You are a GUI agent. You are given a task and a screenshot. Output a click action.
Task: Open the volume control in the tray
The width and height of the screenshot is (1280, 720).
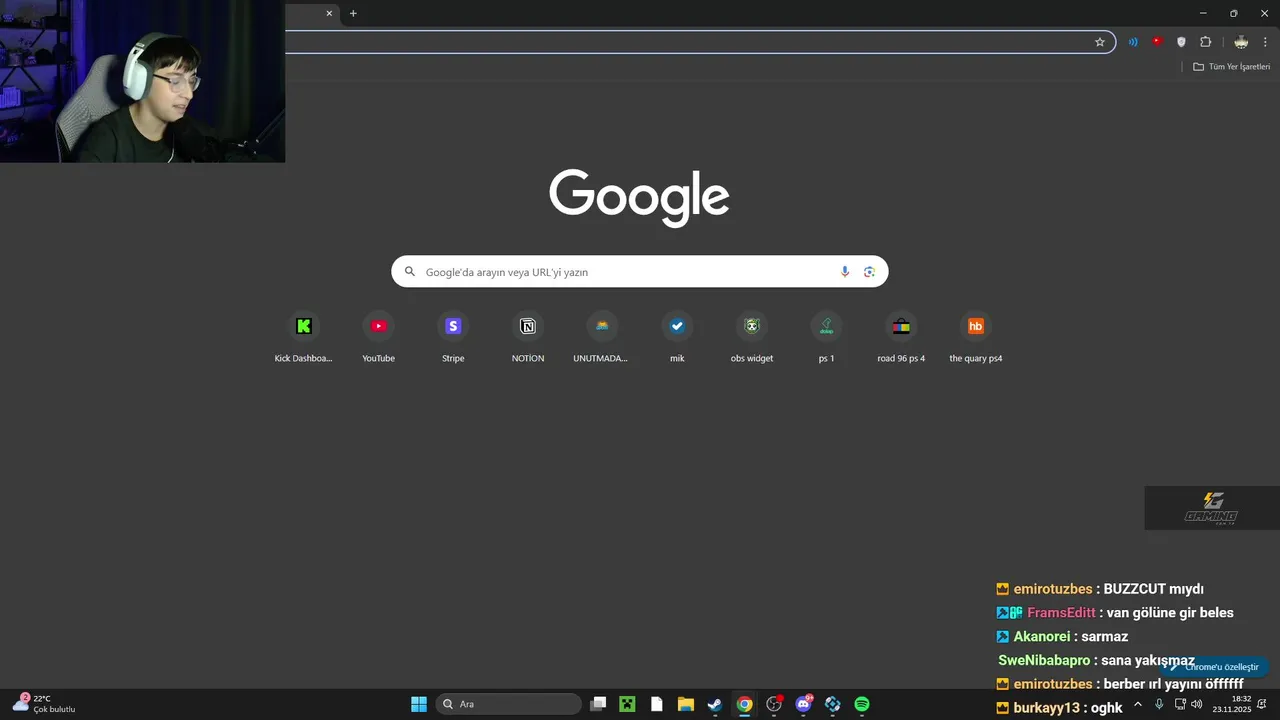(x=1197, y=704)
